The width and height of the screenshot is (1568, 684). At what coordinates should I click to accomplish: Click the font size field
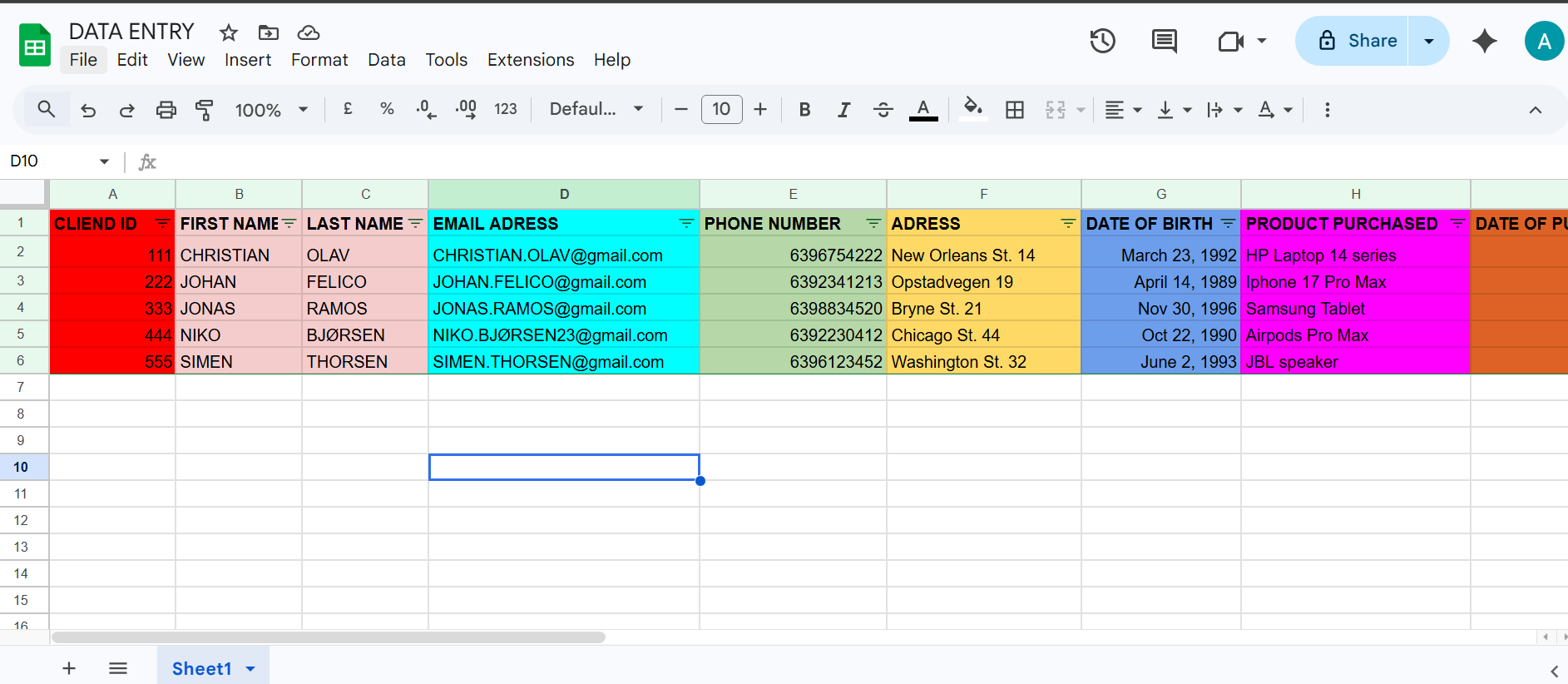click(721, 109)
